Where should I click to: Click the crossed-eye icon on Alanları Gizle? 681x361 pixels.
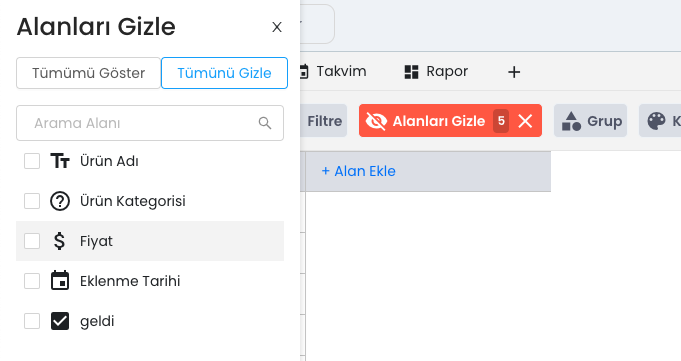(x=376, y=121)
